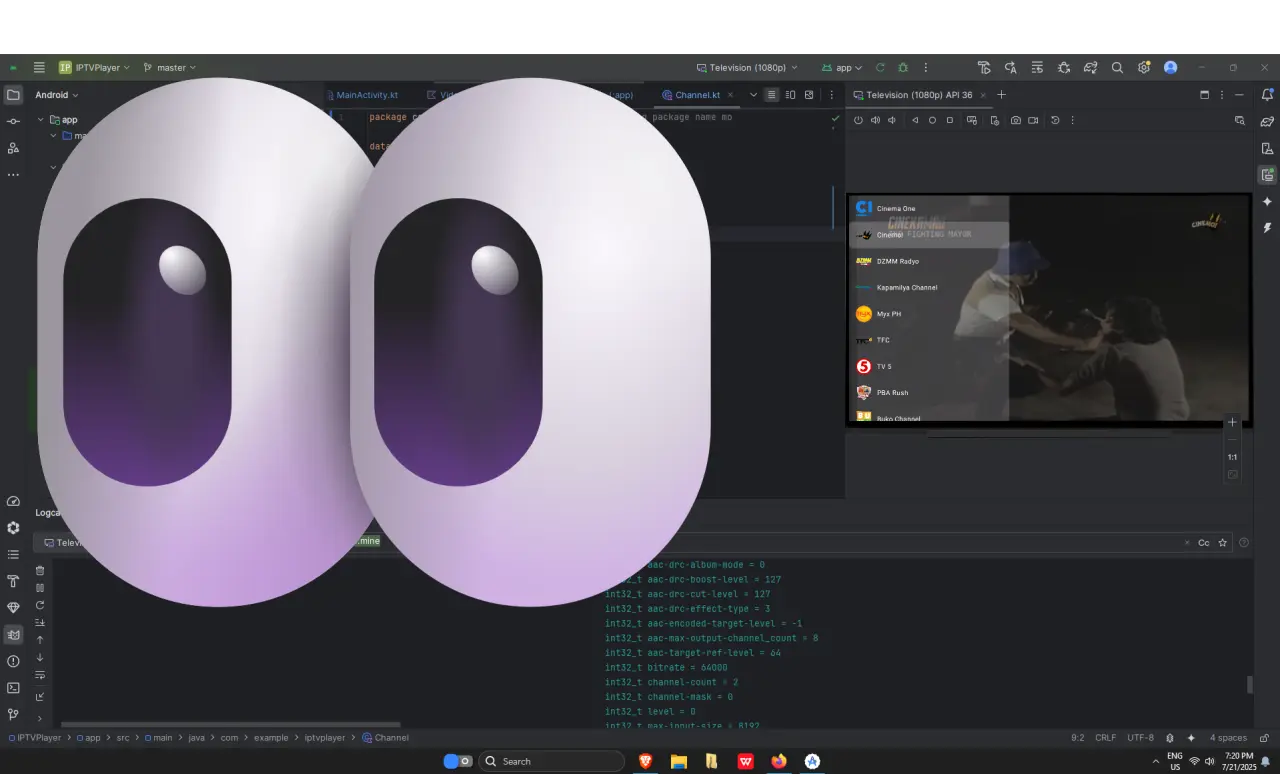Toggle soft-wrap in Logcat

tap(40, 675)
